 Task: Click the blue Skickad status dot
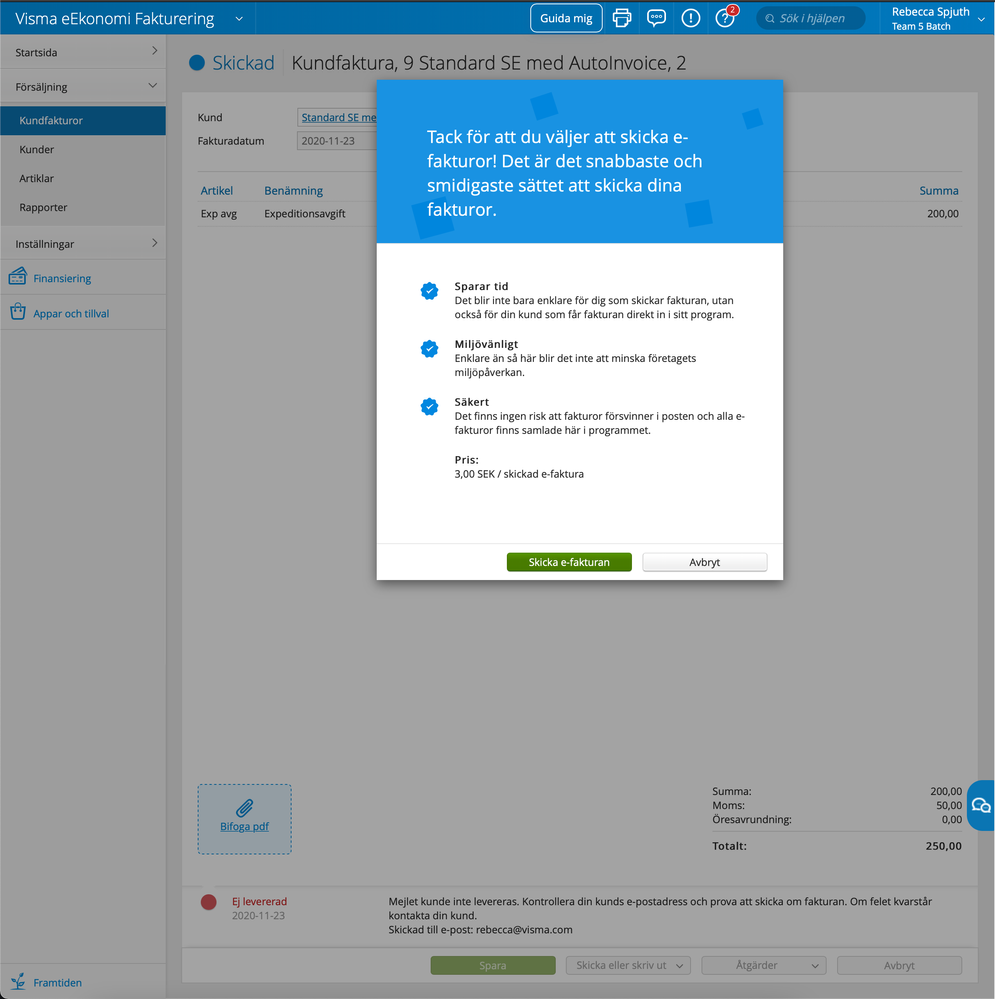pyautogui.click(x=197, y=62)
